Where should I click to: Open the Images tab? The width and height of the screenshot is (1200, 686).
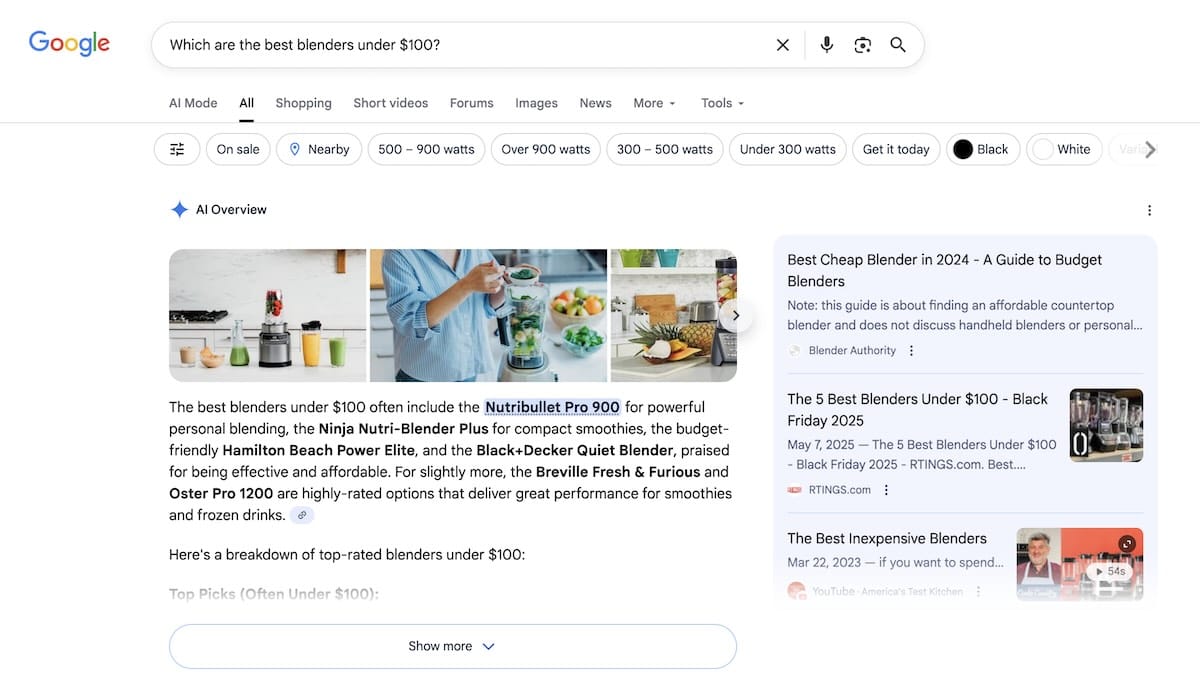(x=536, y=102)
